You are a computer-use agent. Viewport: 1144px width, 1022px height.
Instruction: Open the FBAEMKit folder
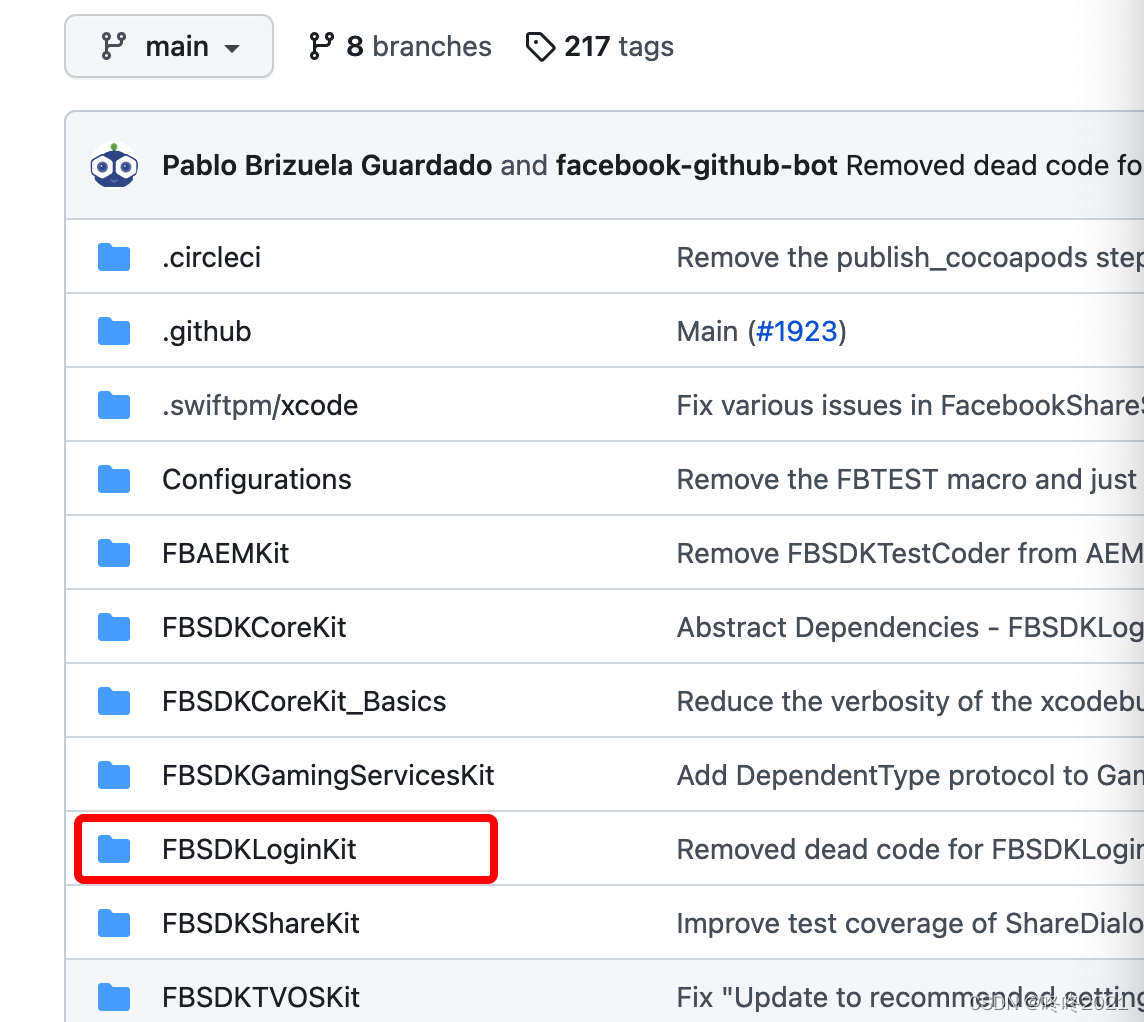pyautogui.click(x=225, y=554)
